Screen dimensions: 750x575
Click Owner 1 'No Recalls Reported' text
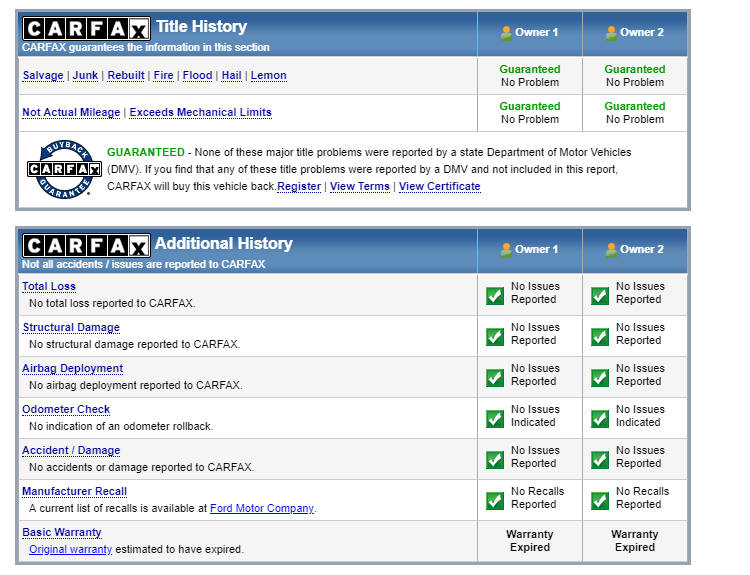pyautogui.click(x=537, y=498)
